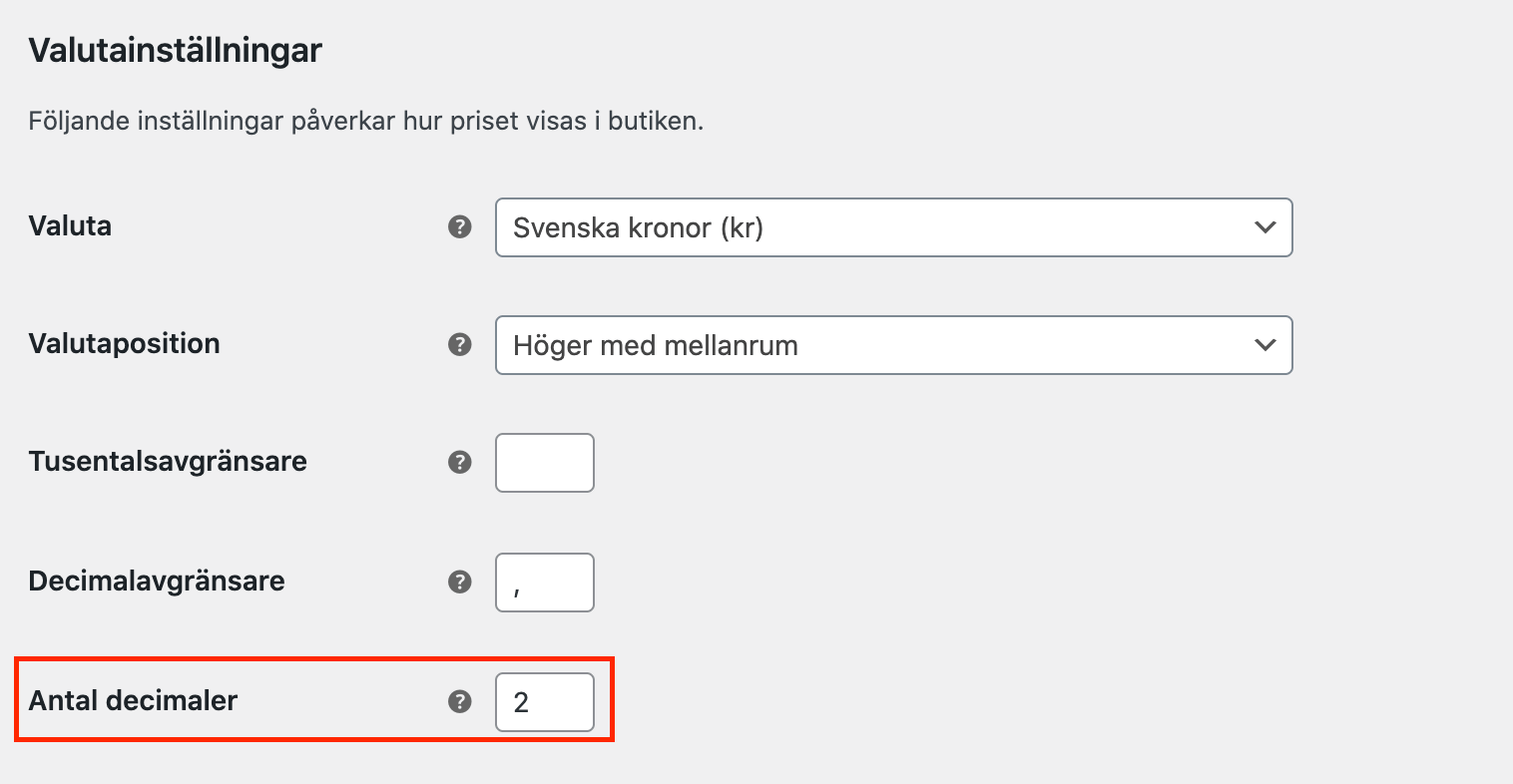This screenshot has height=784, width=1513.
Task: Click the Valutaposition help tooltip icon
Action: coord(459,344)
